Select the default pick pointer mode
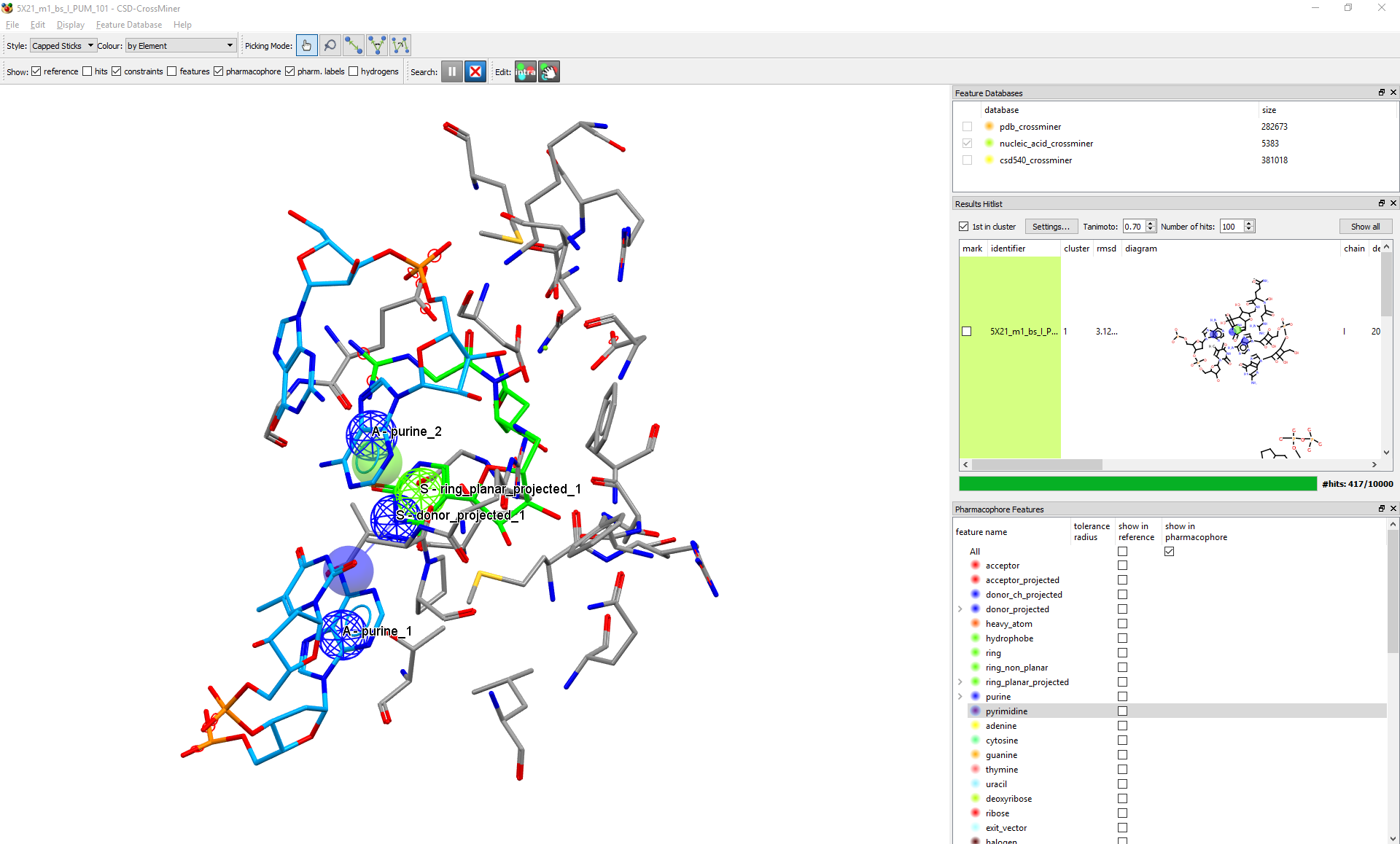1400x844 pixels. click(306, 46)
